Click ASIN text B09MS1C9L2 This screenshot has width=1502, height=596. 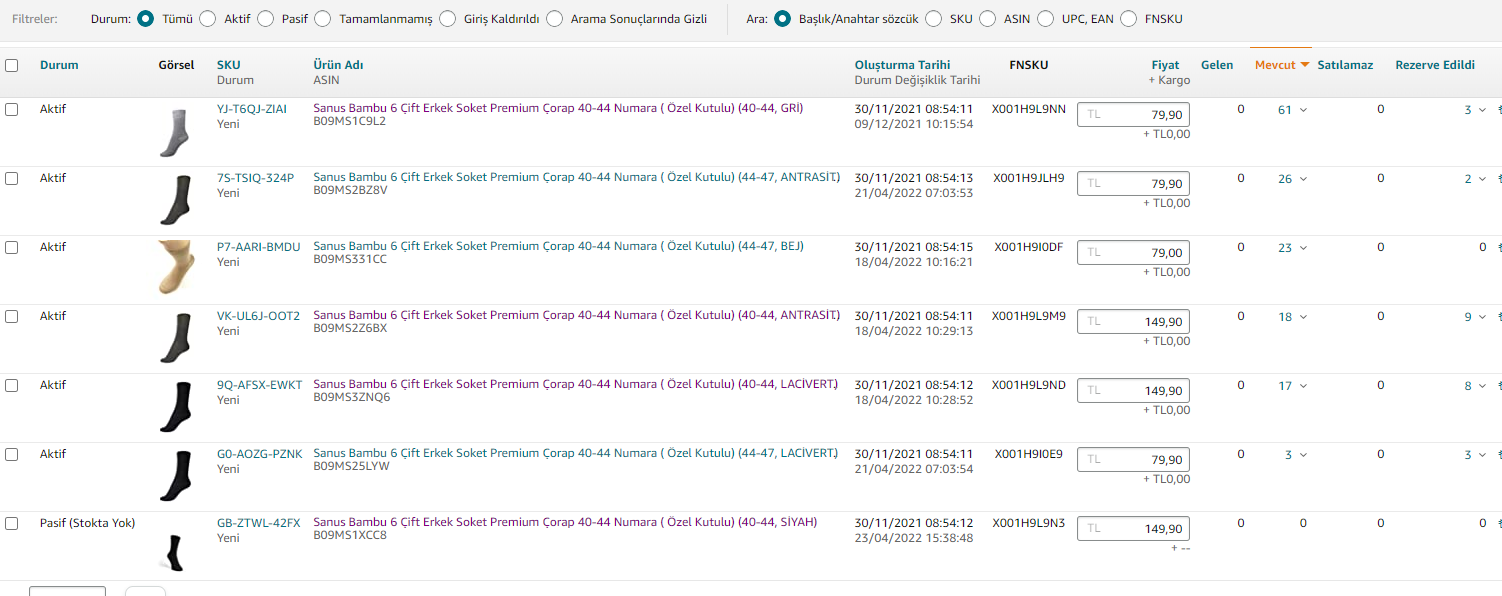(349, 121)
